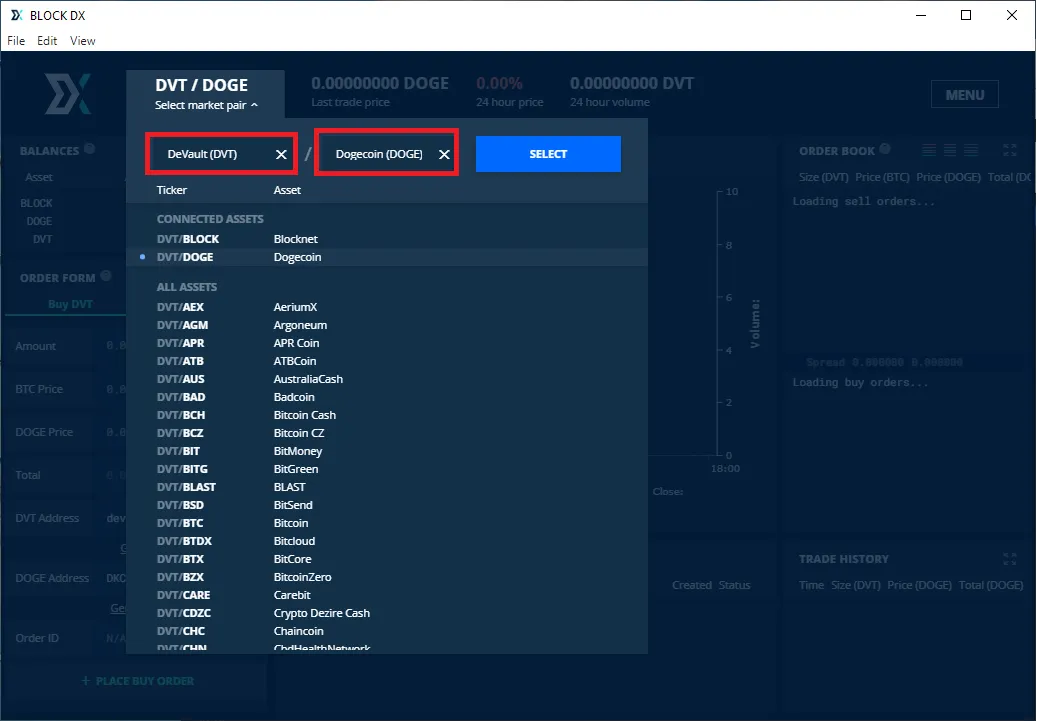
Task: Open the Edit menu
Action: coord(47,40)
